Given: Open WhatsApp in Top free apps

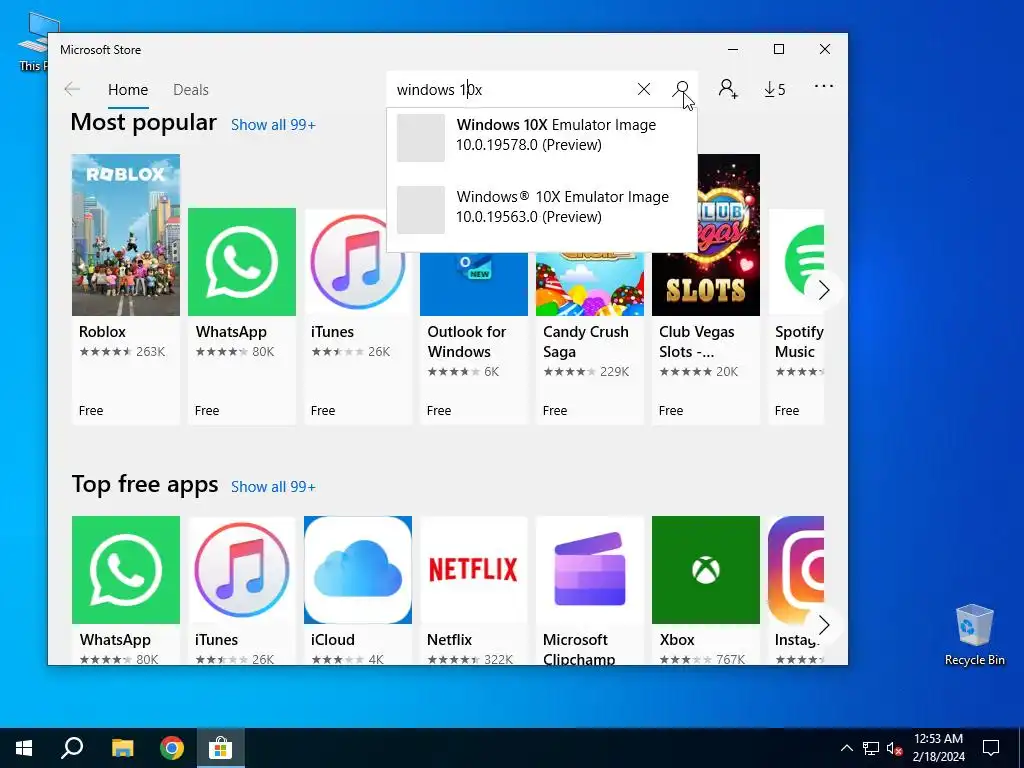Looking at the screenshot, I should pyautogui.click(x=125, y=590).
